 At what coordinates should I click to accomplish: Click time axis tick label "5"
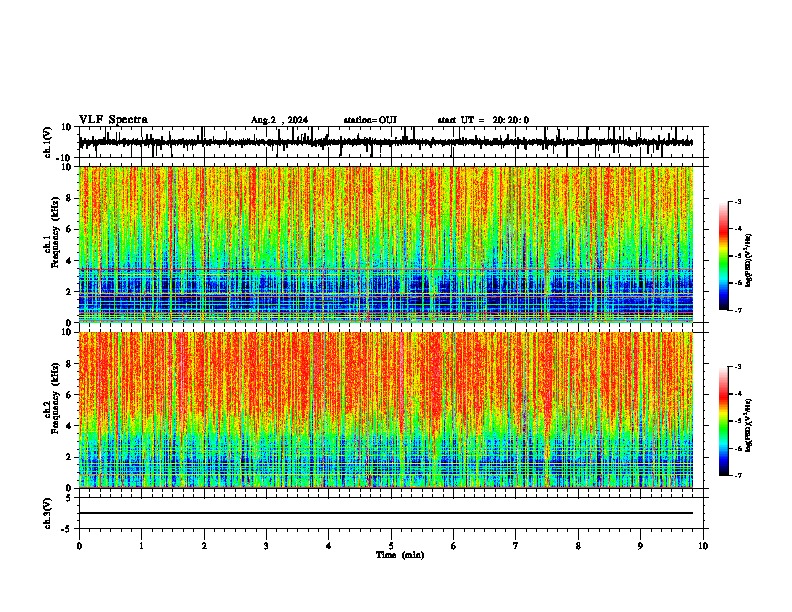[391, 546]
